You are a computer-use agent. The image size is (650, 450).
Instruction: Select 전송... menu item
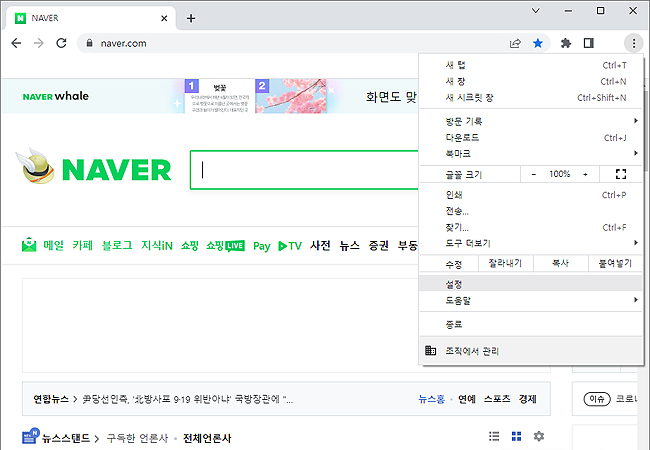tap(531, 211)
